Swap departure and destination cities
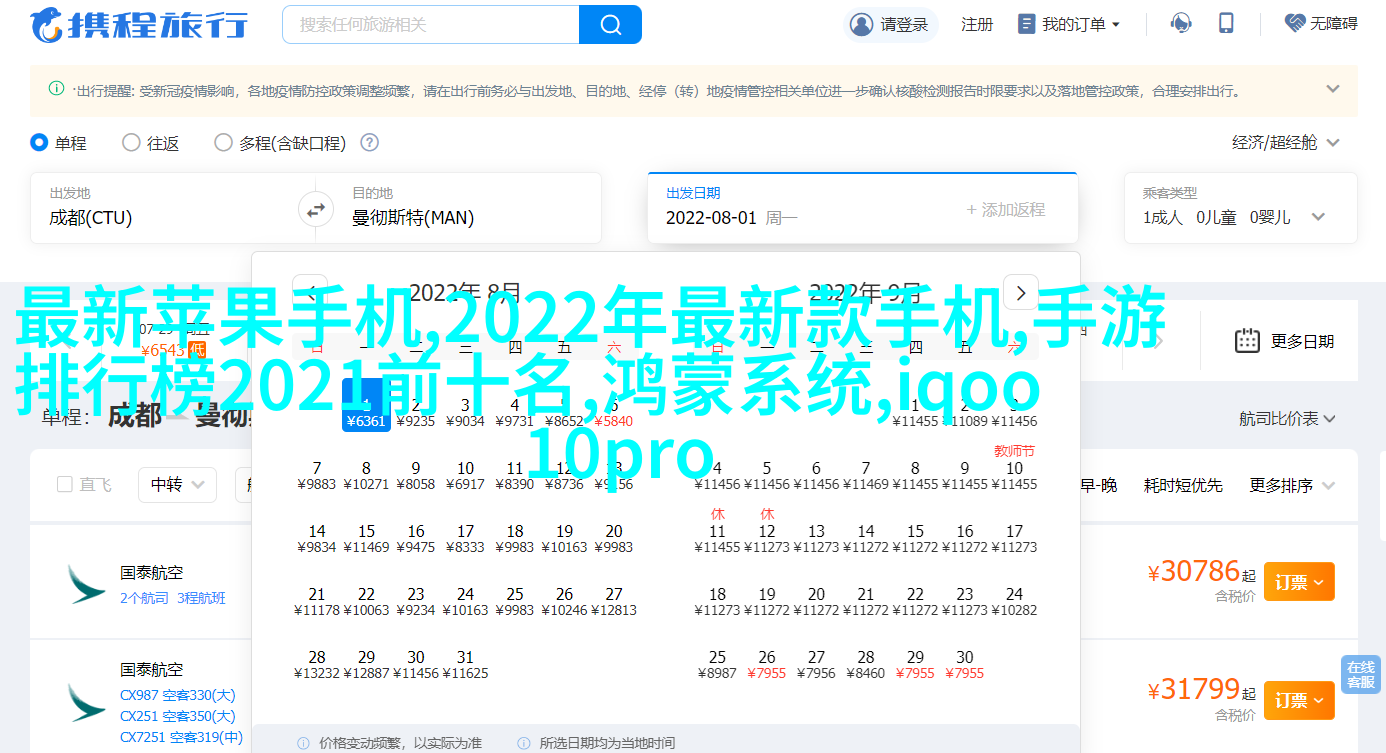Screen dimensions: 1386x753 315,210
